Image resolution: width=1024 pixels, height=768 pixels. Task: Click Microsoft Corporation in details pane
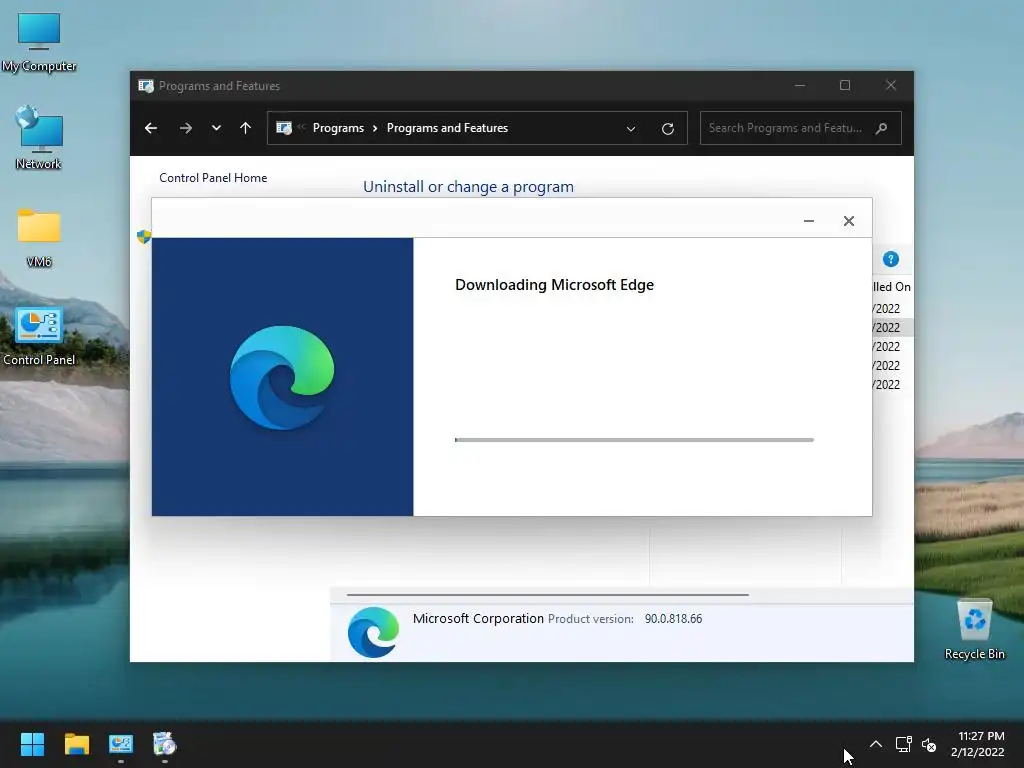tap(478, 618)
